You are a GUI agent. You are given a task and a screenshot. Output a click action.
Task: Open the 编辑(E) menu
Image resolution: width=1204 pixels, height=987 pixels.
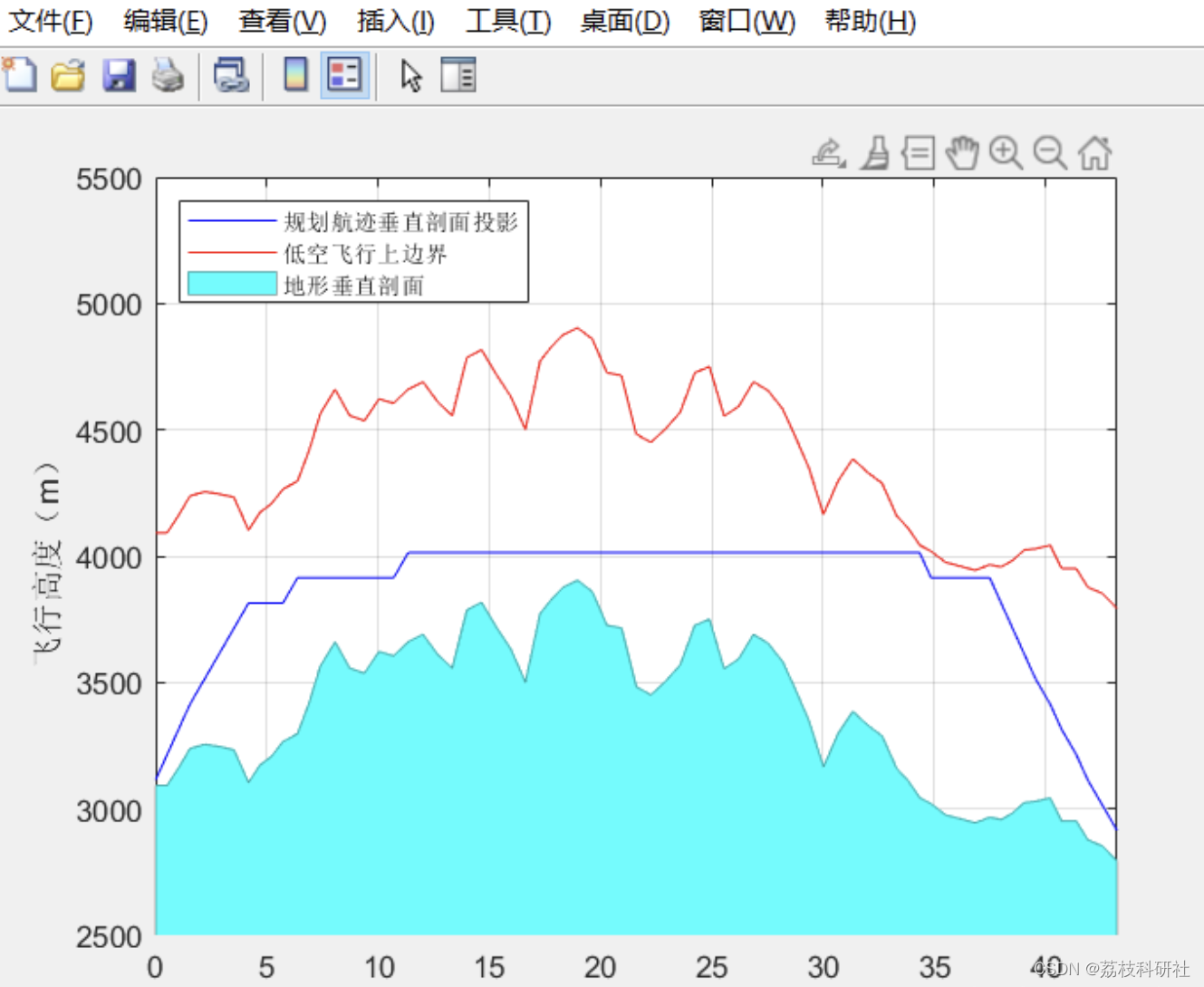[166, 21]
